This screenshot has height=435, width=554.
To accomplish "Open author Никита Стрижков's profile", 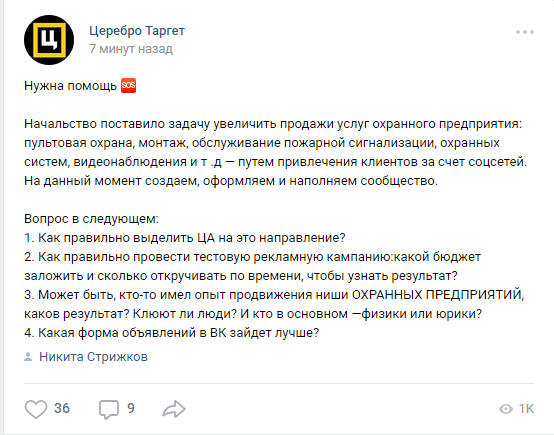I will click(93, 357).
